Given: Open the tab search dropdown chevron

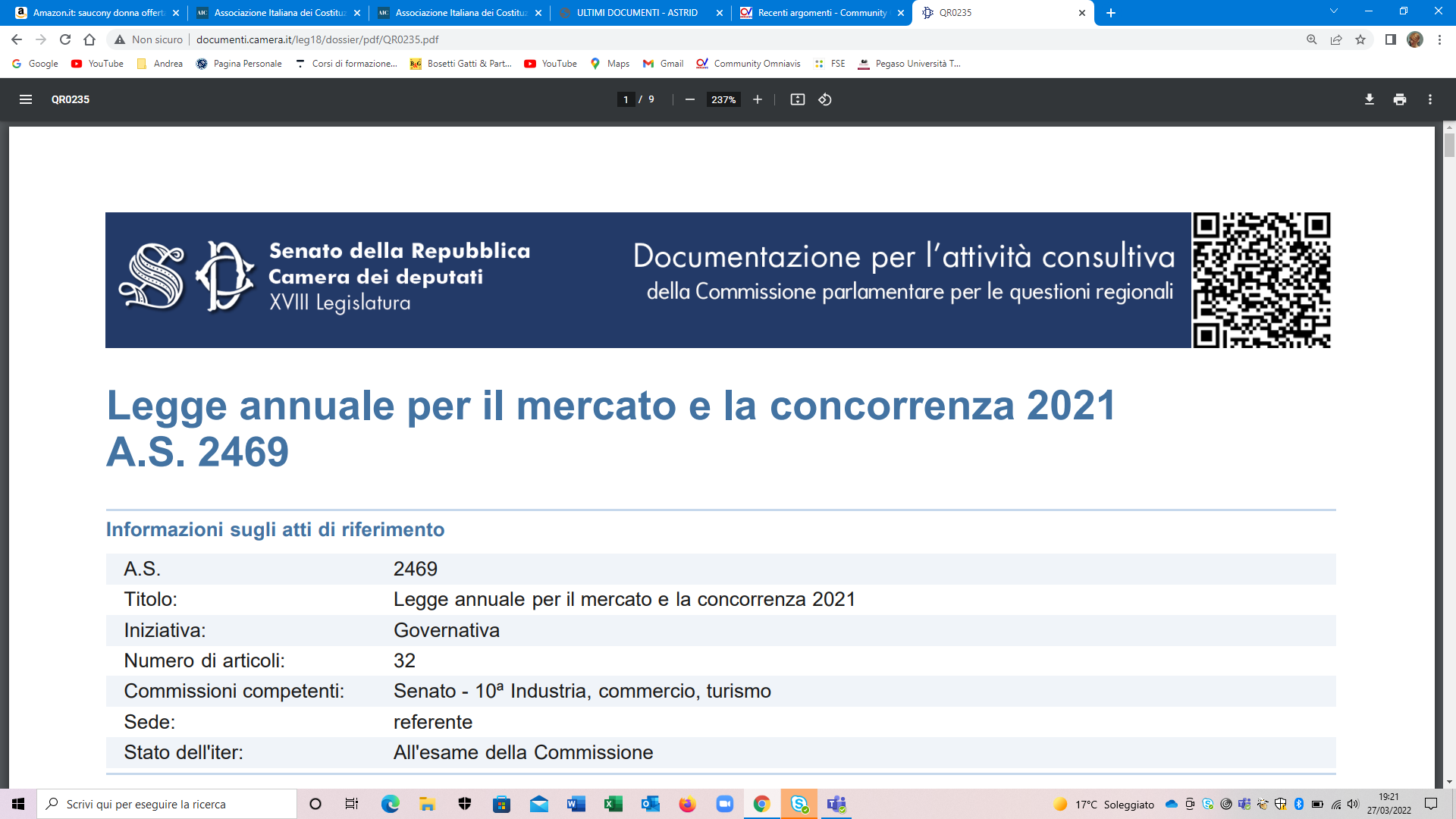Looking at the screenshot, I should coord(1333,12).
